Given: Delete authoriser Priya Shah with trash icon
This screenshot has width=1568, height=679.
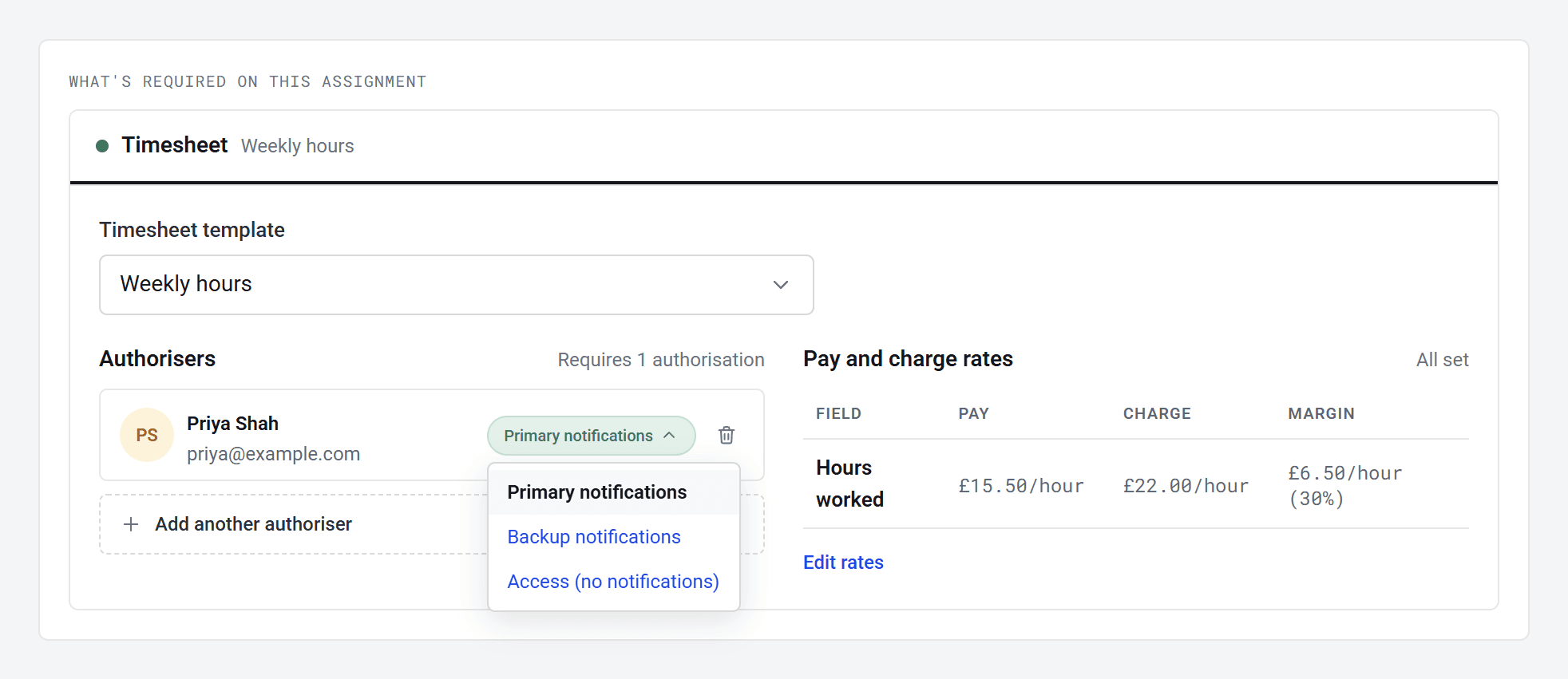Looking at the screenshot, I should tap(727, 435).
